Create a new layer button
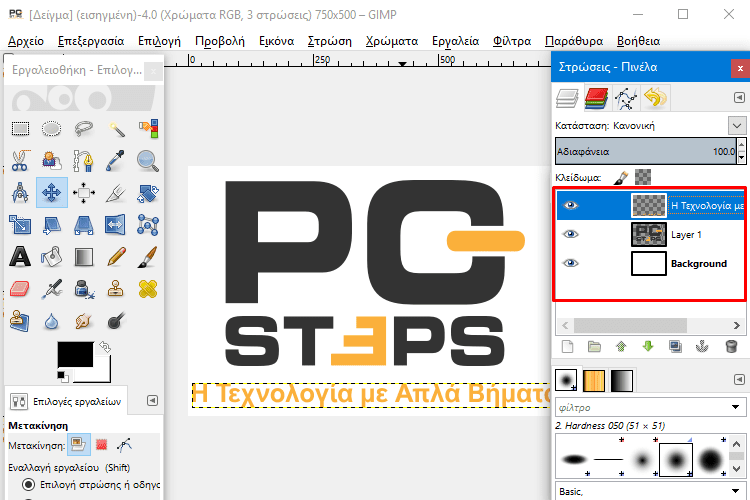Image resolution: width=750 pixels, height=500 pixels. (x=567, y=346)
